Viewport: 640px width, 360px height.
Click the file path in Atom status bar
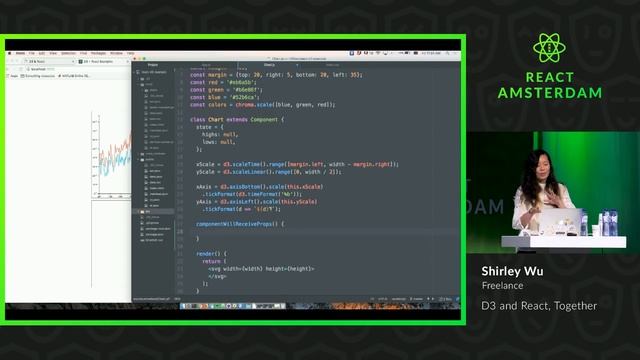pyautogui.click(x=152, y=299)
